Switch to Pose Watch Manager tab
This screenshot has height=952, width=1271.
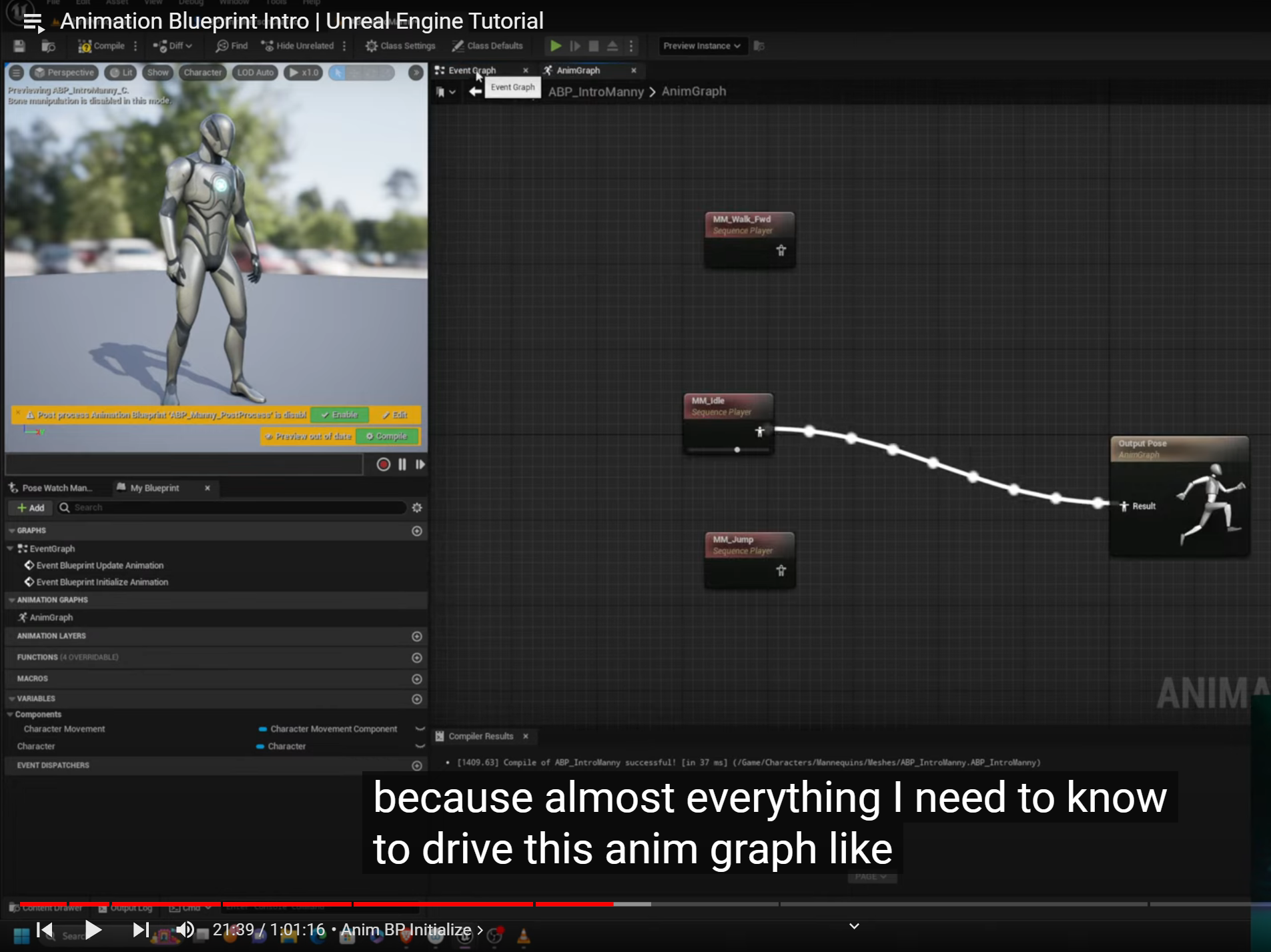coord(51,488)
